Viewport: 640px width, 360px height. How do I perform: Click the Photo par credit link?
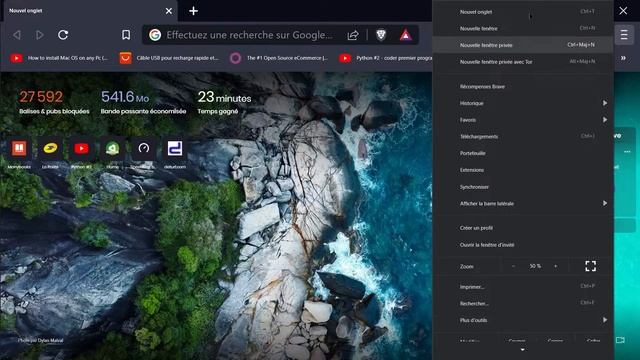coord(40,340)
